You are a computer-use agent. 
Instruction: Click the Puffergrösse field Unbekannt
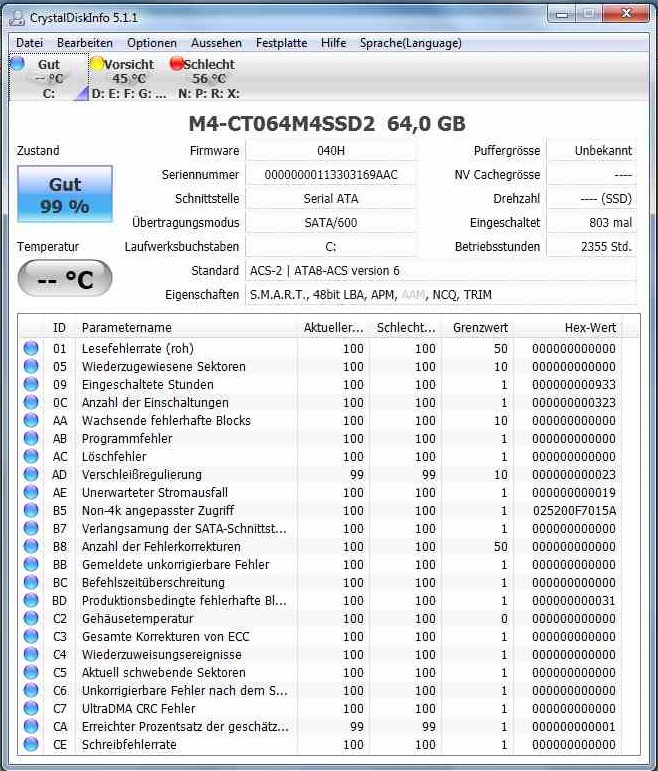592,150
